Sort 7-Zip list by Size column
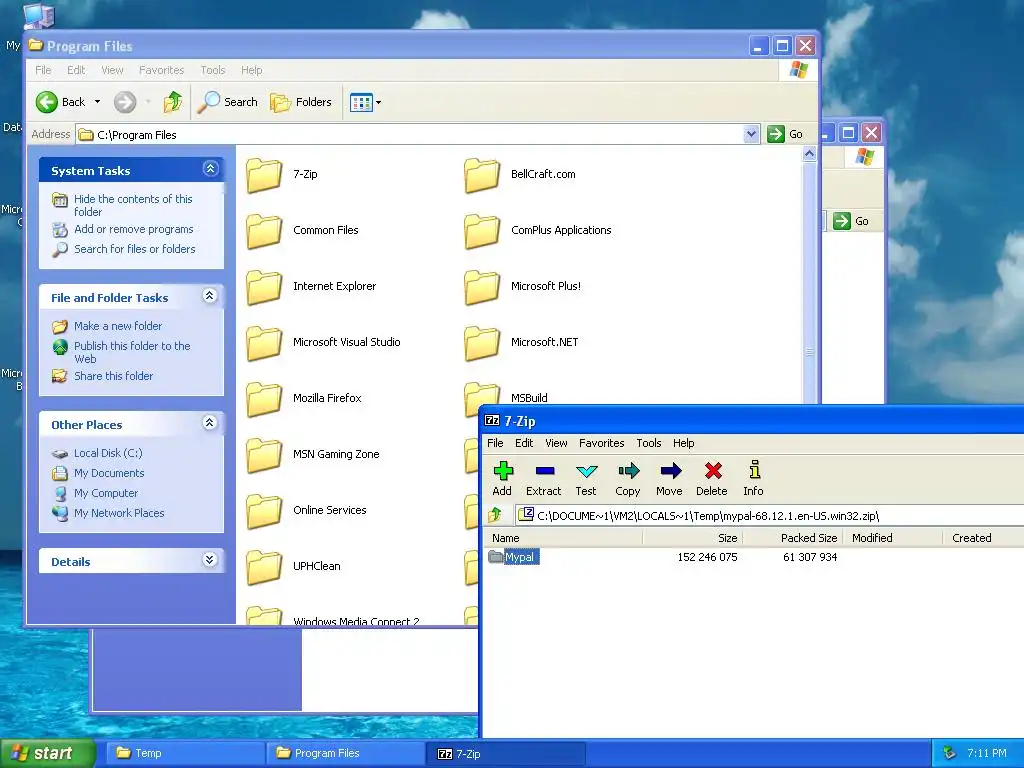This screenshot has width=1024, height=768. tap(693, 538)
